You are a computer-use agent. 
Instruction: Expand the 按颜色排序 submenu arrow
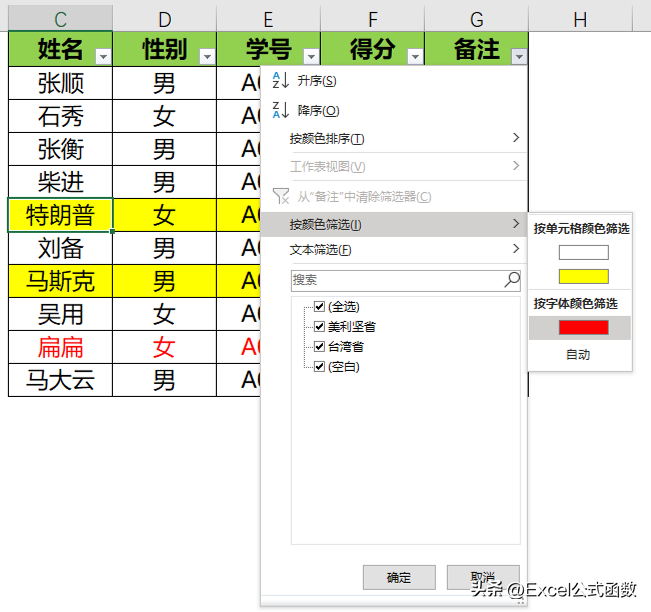pyautogui.click(x=516, y=138)
